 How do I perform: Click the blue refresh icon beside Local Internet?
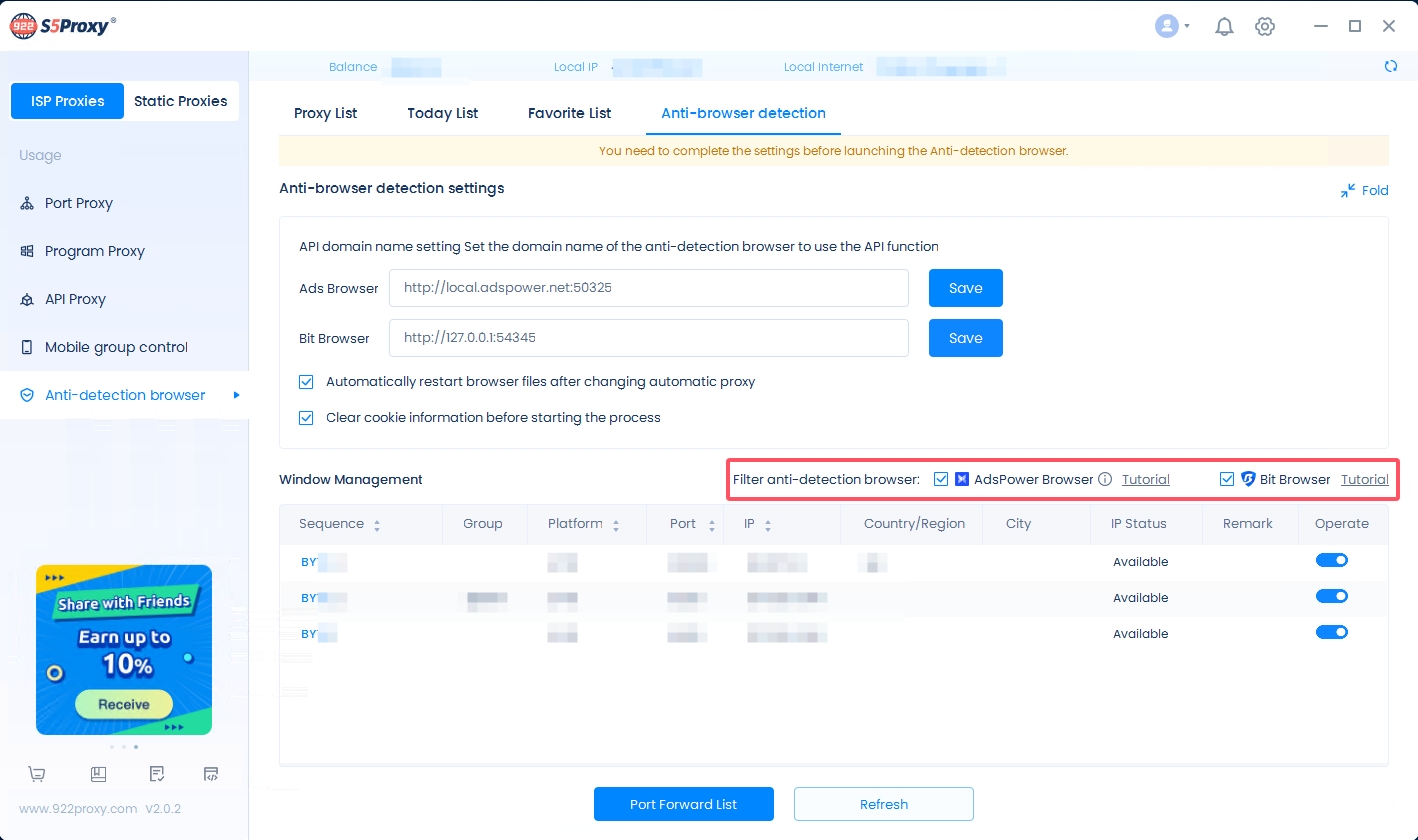click(x=1390, y=67)
